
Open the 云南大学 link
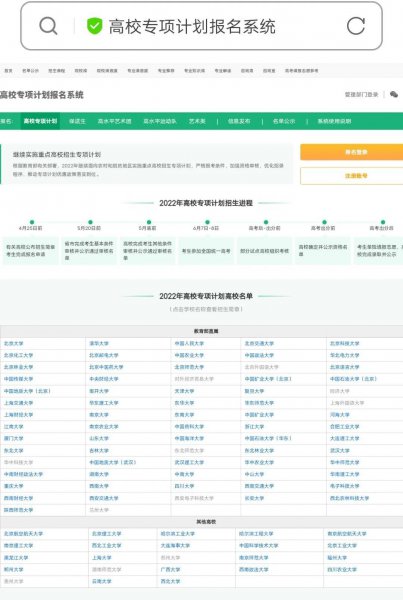(102, 581)
